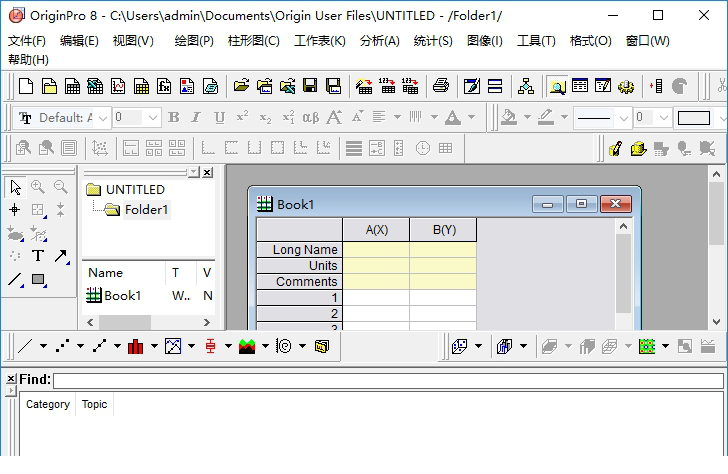728x474 pixels.
Task: Click the Print icon
Action: click(441, 86)
